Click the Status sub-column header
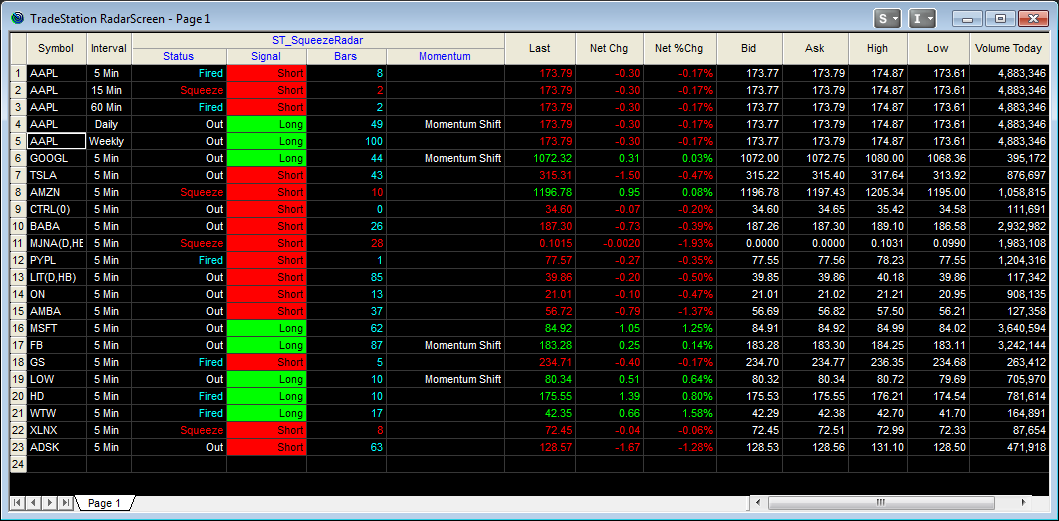Image resolution: width=1059 pixels, height=521 pixels. tap(179, 57)
